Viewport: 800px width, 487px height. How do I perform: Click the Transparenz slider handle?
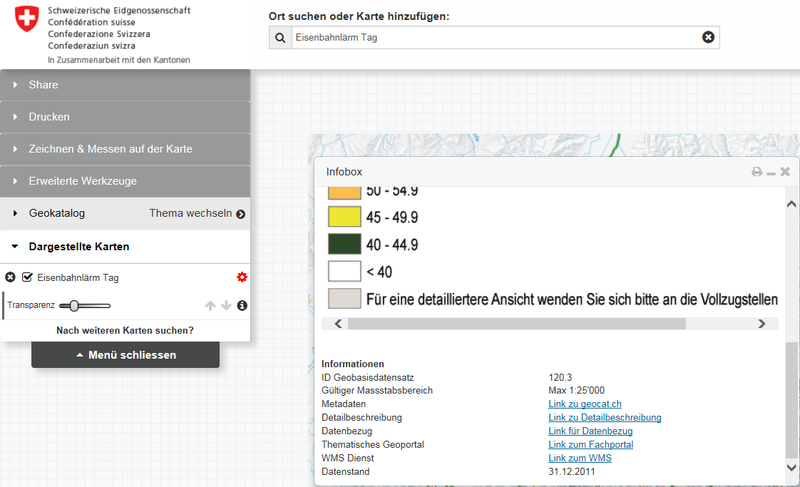point(74,305)
